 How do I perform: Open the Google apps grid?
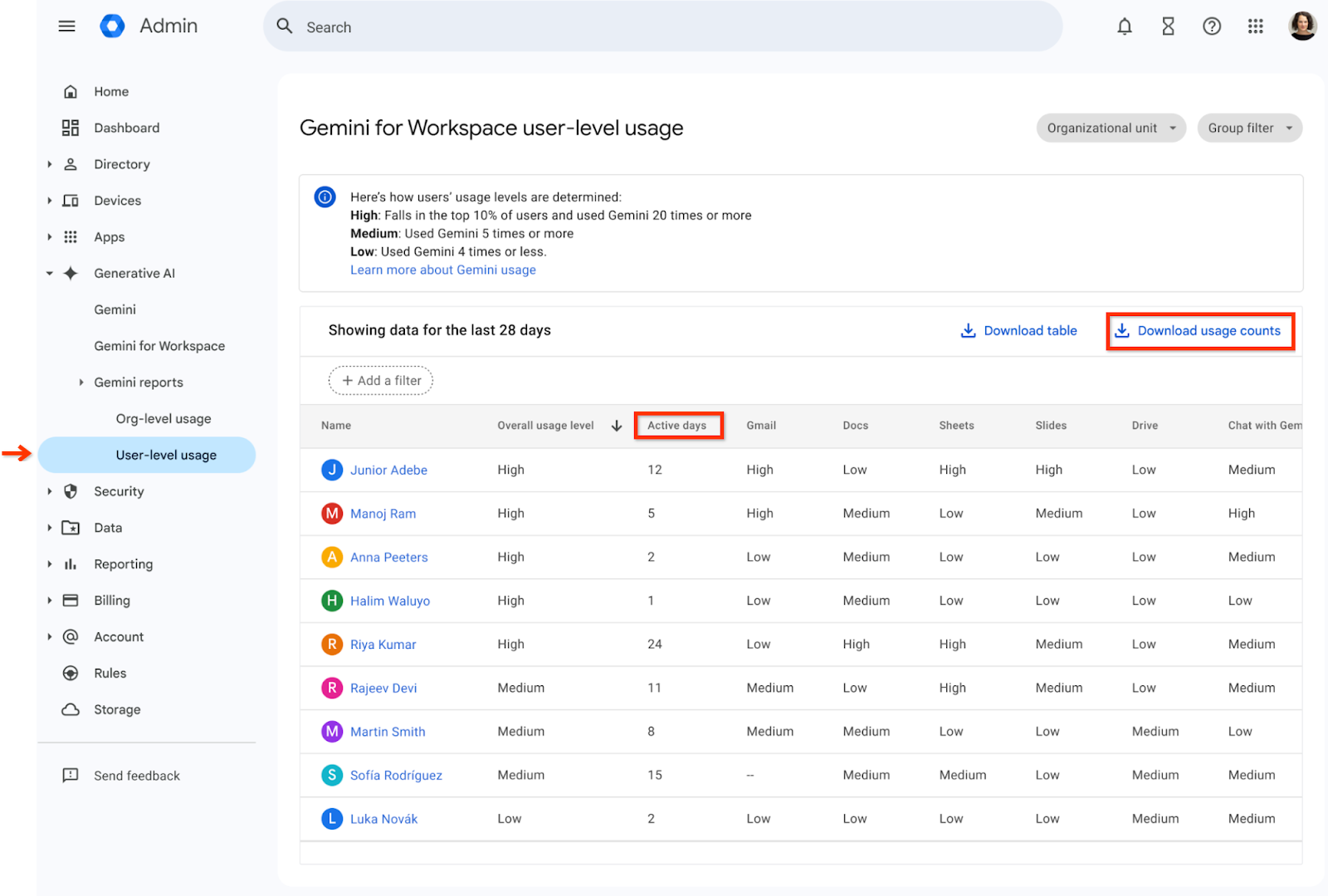click(1256, 27)
